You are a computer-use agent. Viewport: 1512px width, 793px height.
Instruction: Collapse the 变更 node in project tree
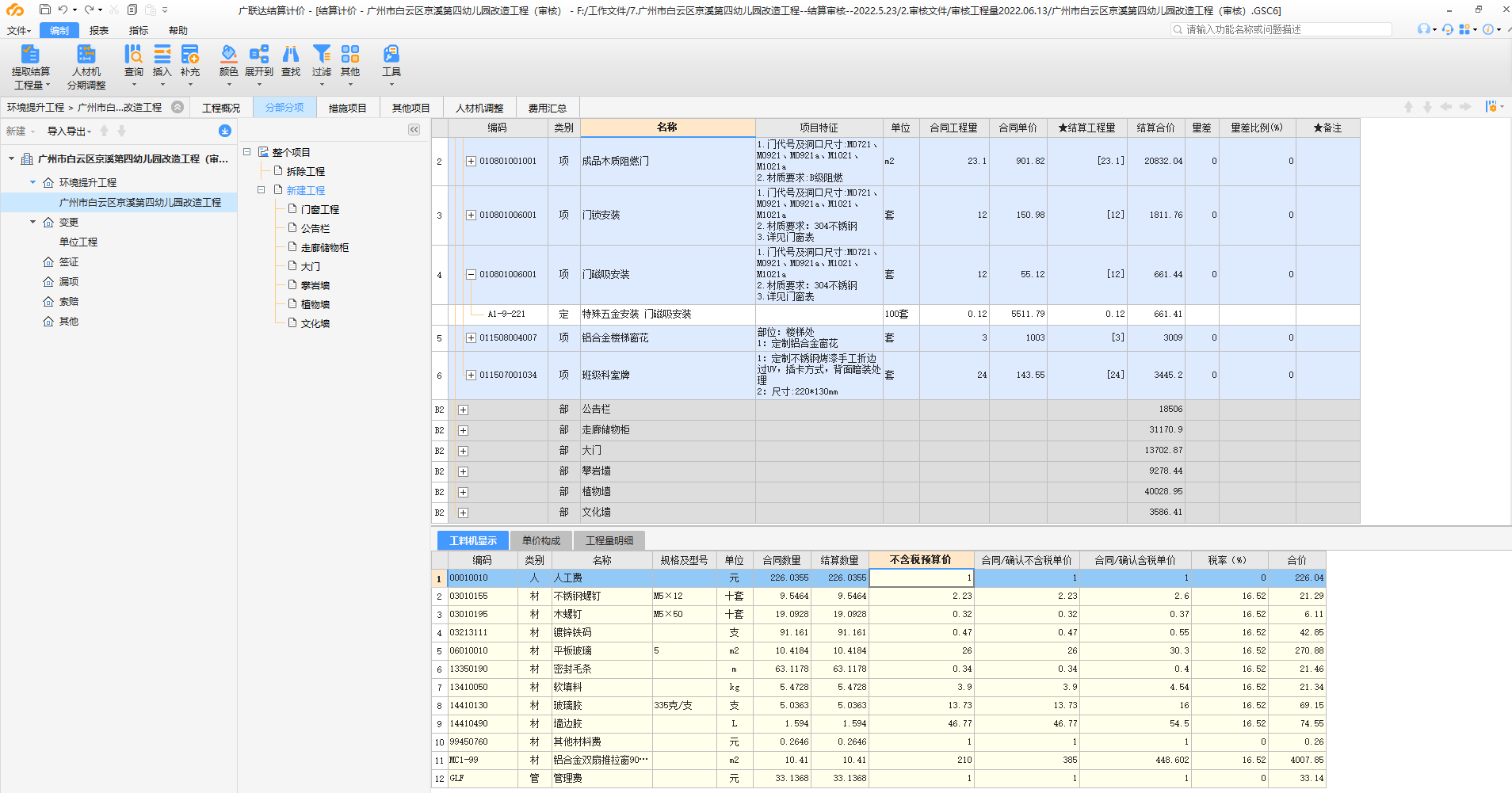32,222
